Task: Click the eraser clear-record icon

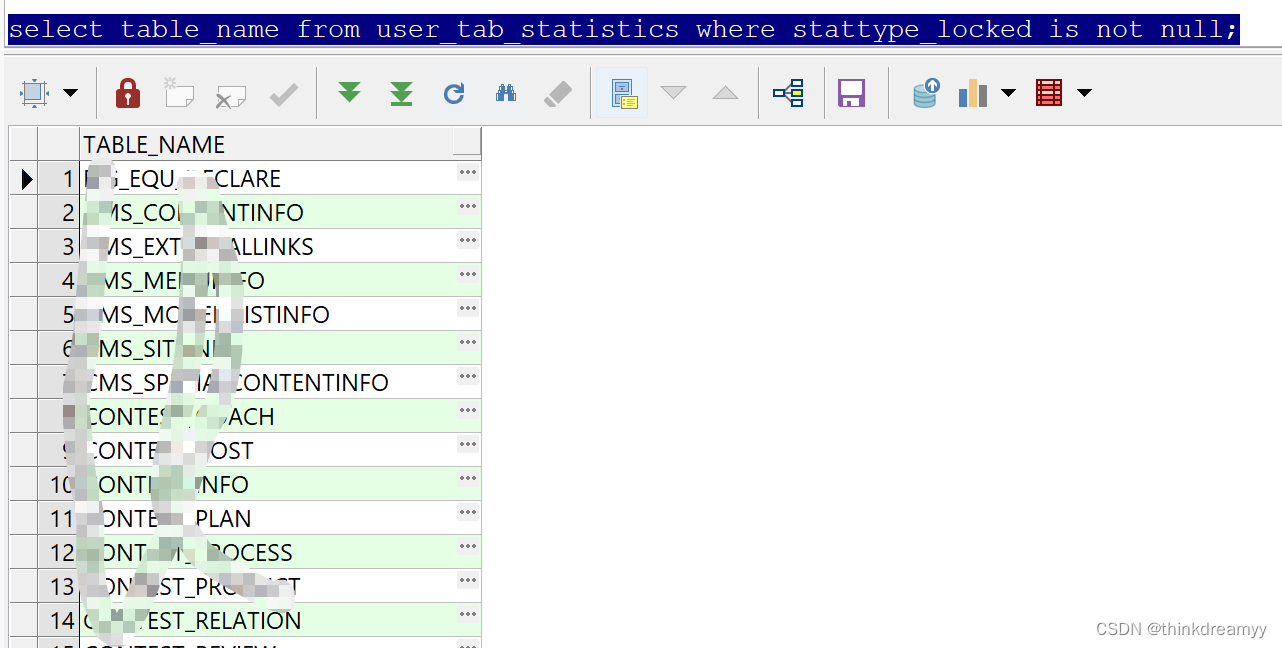Action: tap(558, 94)
